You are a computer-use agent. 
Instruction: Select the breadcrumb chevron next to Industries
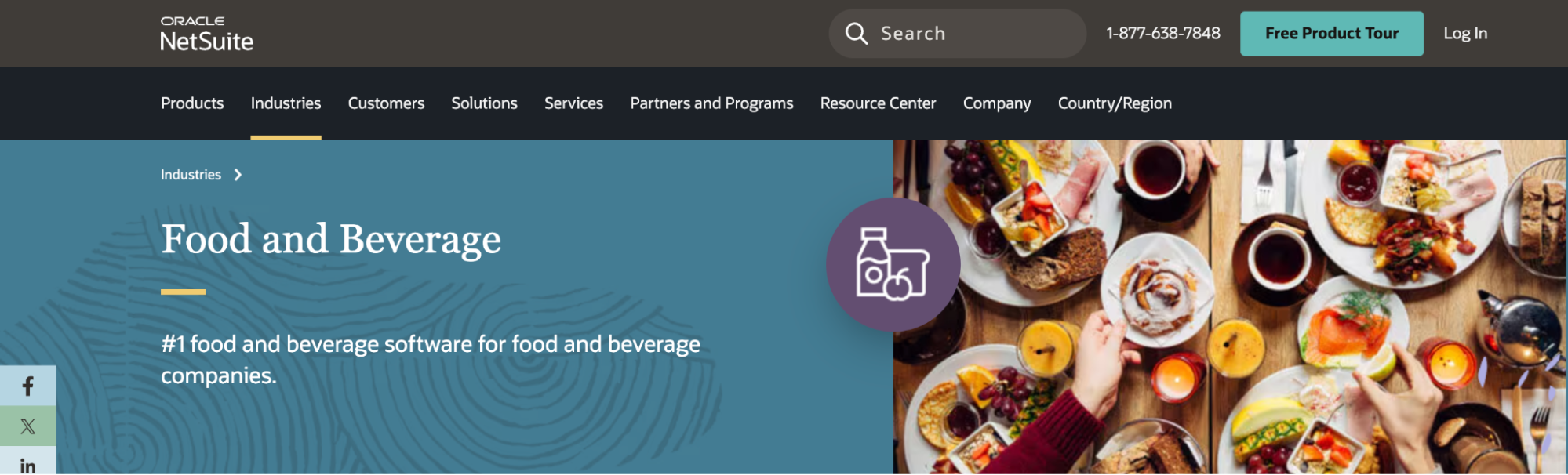click(238, 175)
